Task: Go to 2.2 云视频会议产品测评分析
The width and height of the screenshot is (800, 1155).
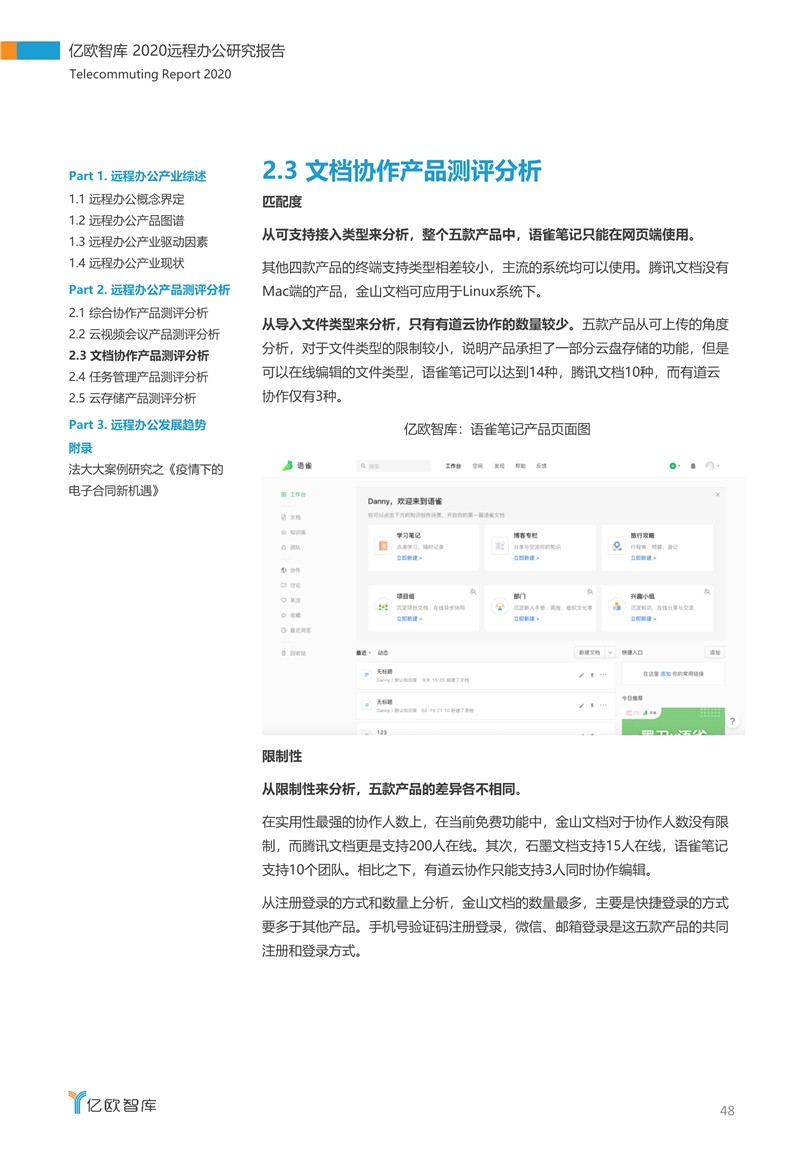Action: [144, 334]
